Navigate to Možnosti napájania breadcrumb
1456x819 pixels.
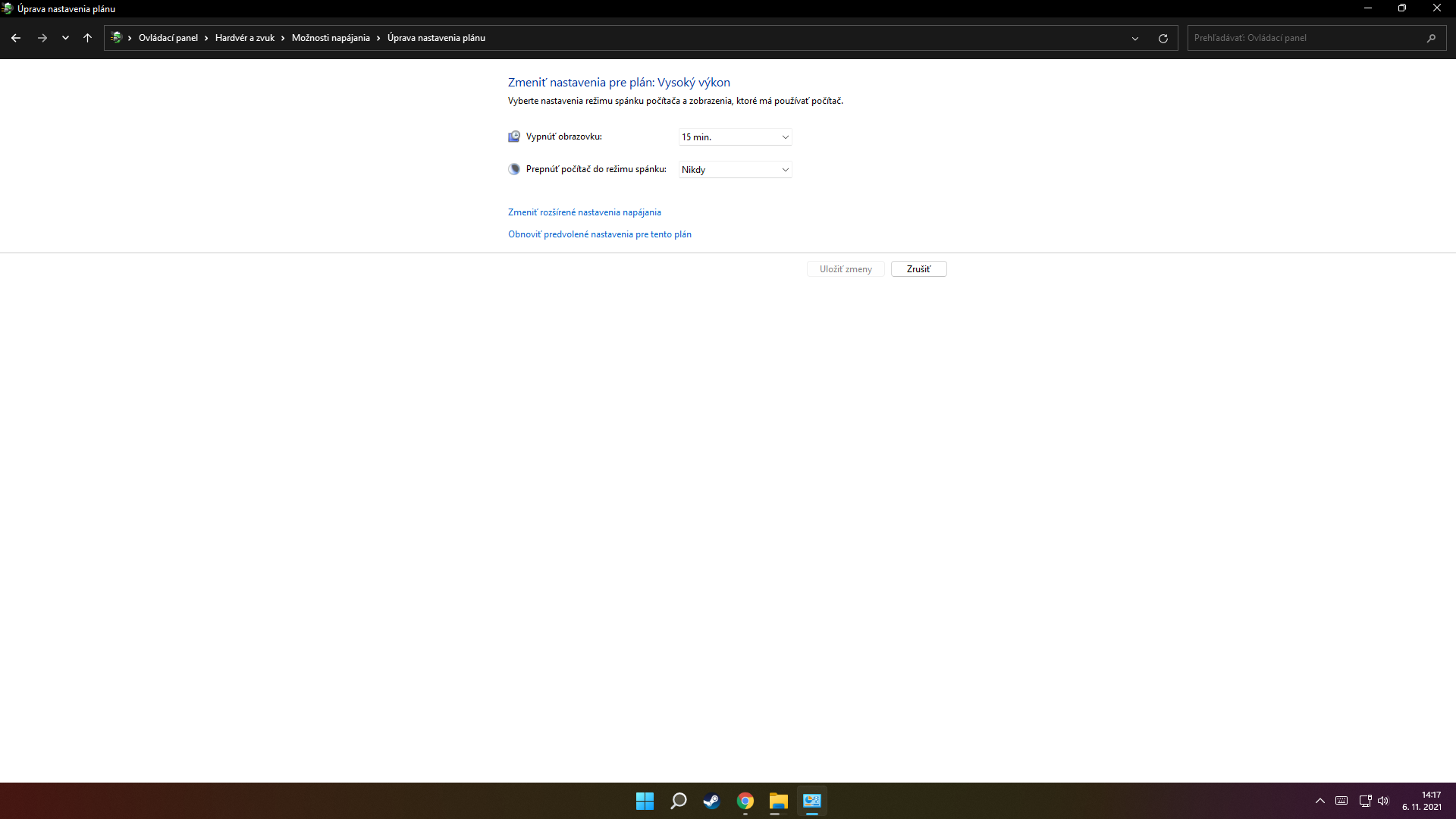pyautogui.click(x=331, y=38)
